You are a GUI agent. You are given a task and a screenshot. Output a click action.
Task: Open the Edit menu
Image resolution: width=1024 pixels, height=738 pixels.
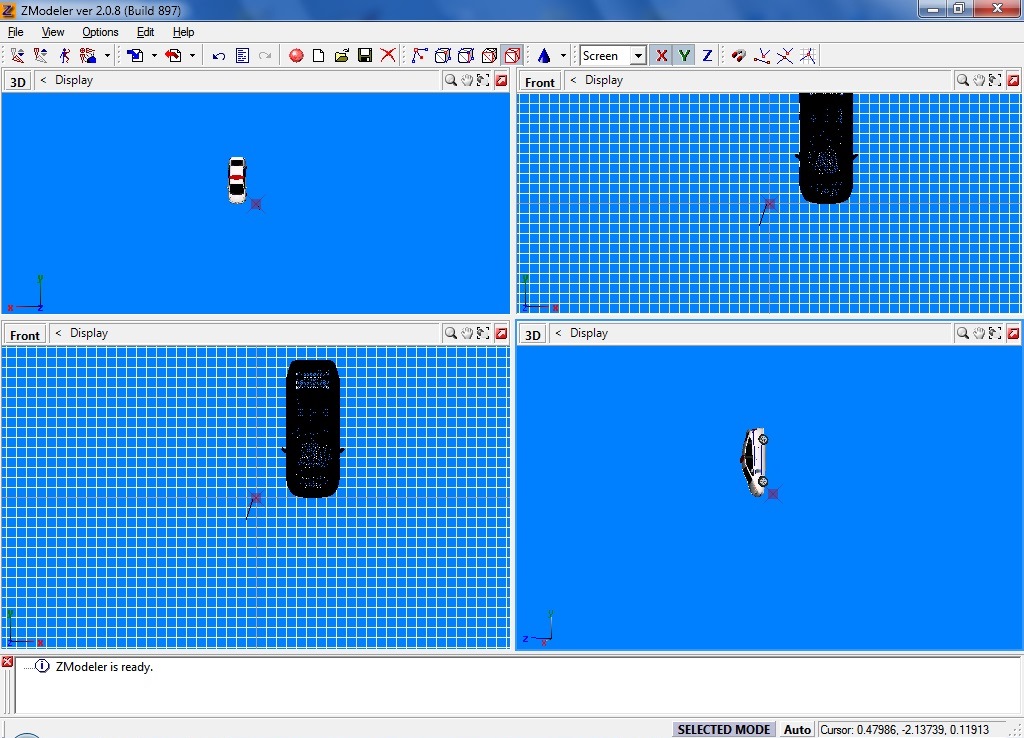145,32
